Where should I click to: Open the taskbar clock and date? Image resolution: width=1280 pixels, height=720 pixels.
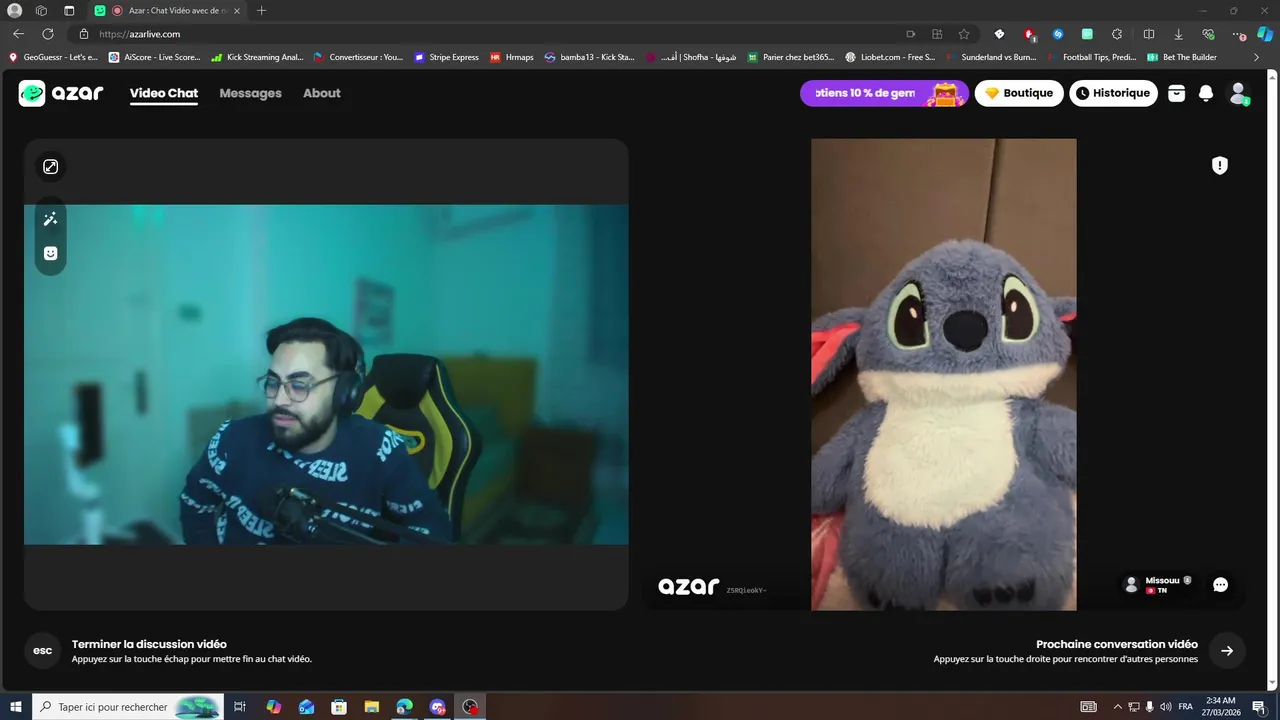(1221, 707)
